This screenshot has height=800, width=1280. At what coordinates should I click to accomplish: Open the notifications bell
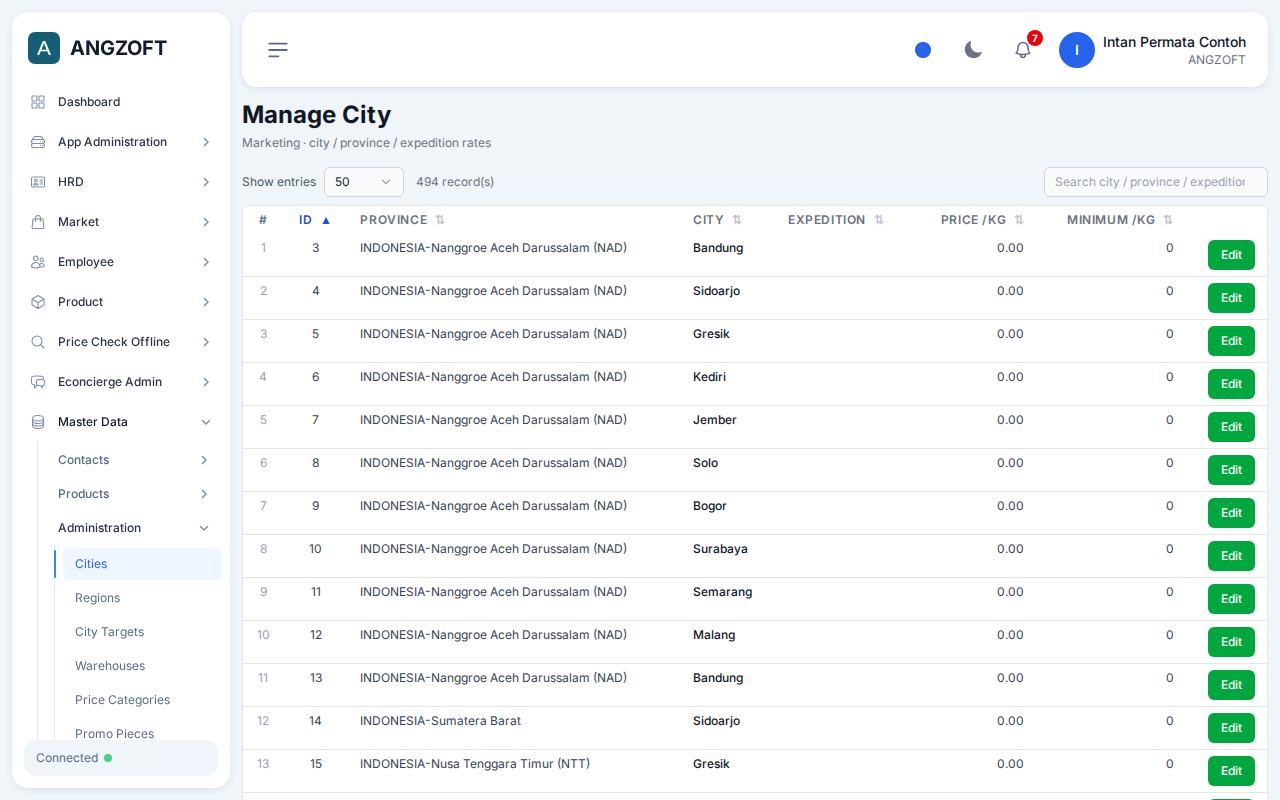1023,50
